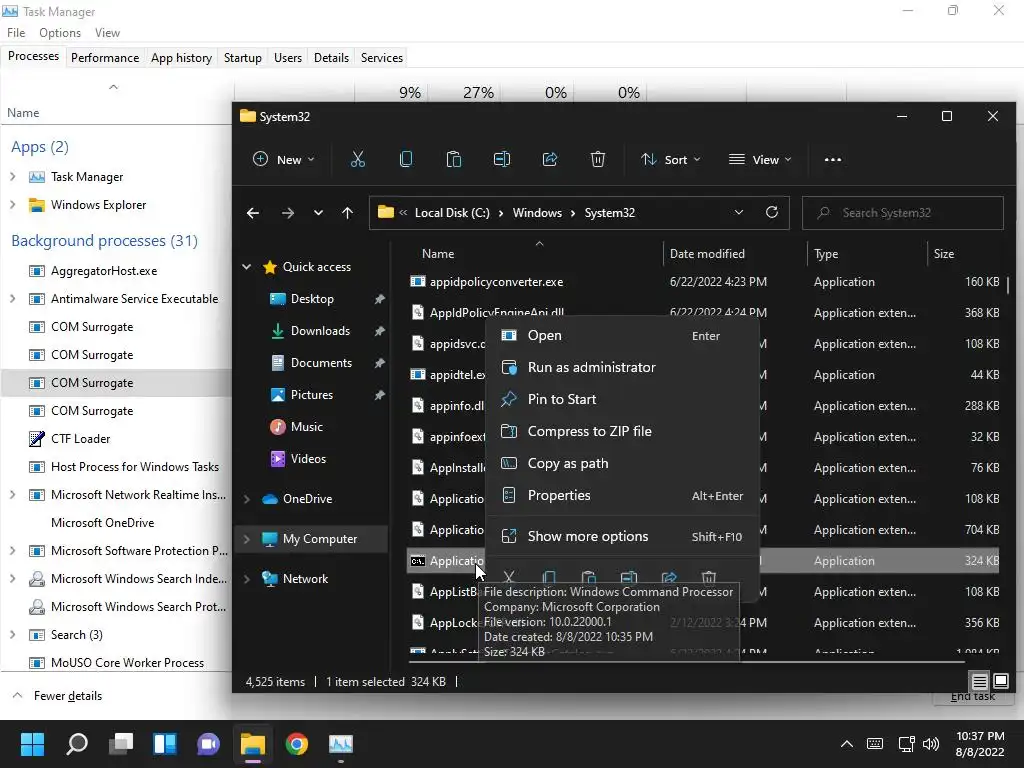The width and height of the screenshot is (1024, 768).
Task: Click the context menu Share icon
Action: click(669, 577)
